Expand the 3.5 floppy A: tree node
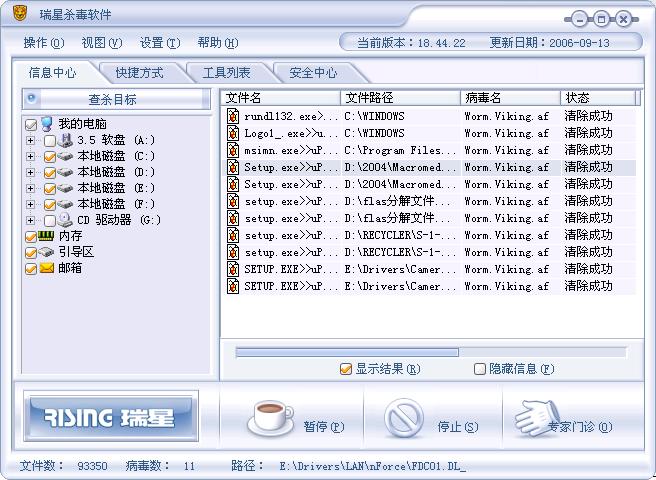The width and height of the screenshot is (656, 480). (x=30, y=141)
